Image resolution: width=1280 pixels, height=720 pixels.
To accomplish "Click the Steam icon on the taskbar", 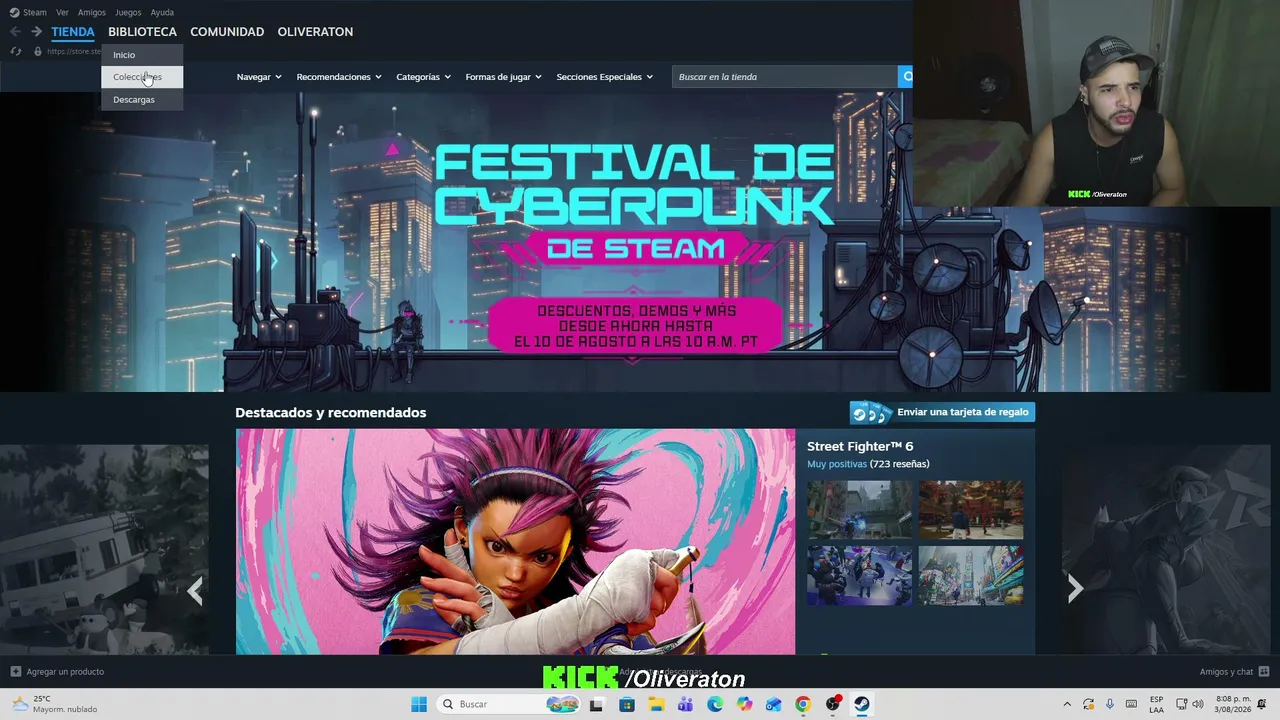I will point(862,704).
